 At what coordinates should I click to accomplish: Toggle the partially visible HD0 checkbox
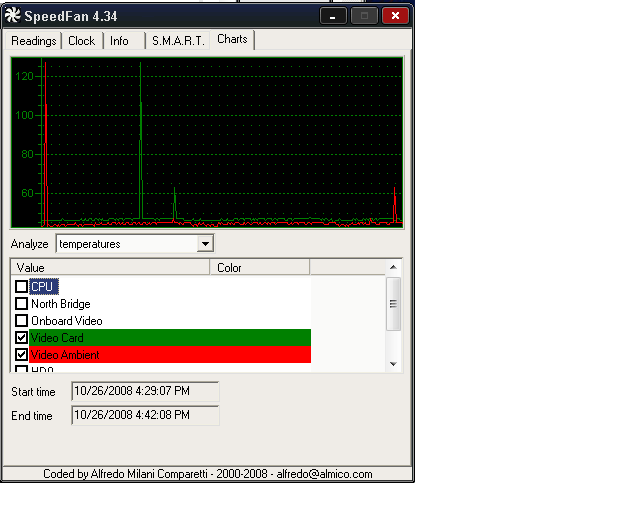pyautogui.click(x=21, y=369)
